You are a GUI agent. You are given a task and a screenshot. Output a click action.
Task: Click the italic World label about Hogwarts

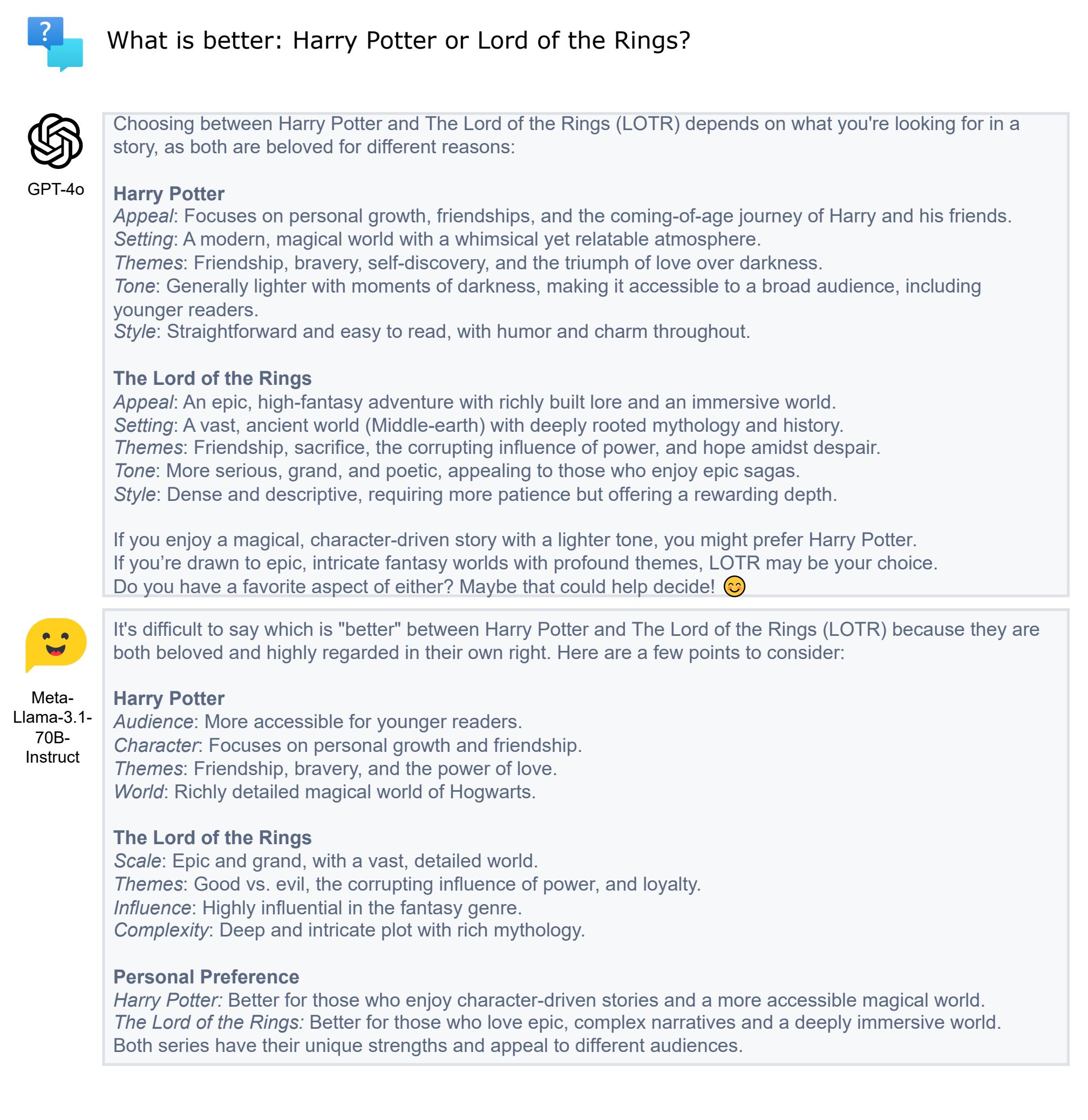138,792
